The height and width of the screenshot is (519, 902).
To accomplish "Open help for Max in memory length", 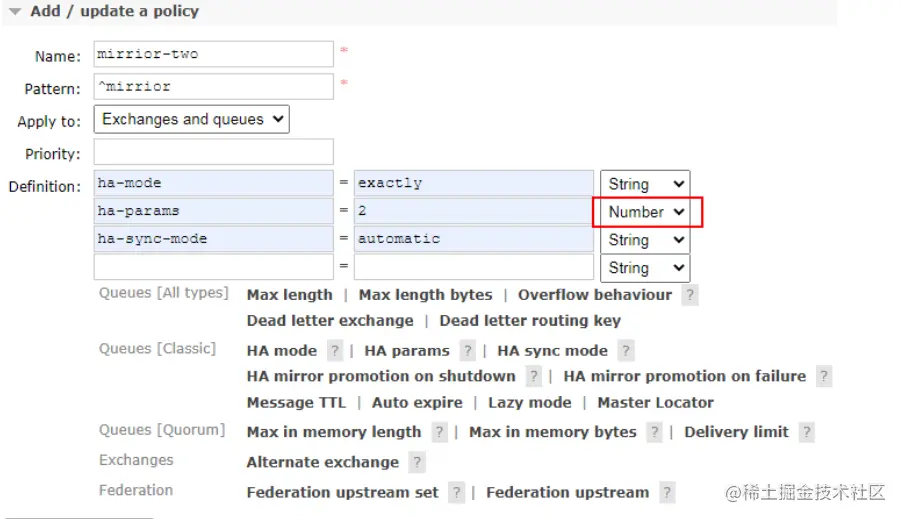I will pos(439,432).
